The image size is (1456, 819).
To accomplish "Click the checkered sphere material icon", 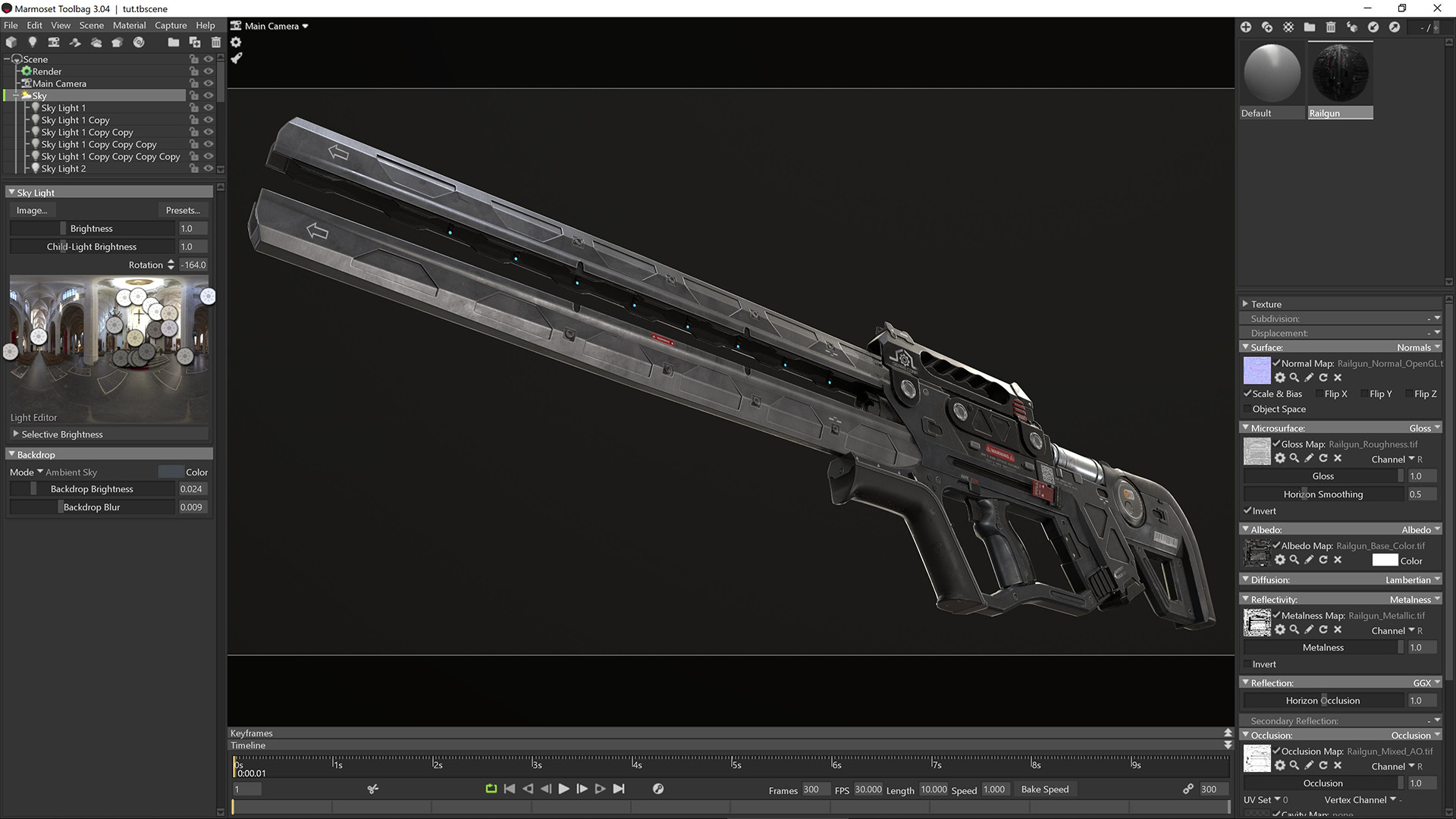I will coord(1288,27).
